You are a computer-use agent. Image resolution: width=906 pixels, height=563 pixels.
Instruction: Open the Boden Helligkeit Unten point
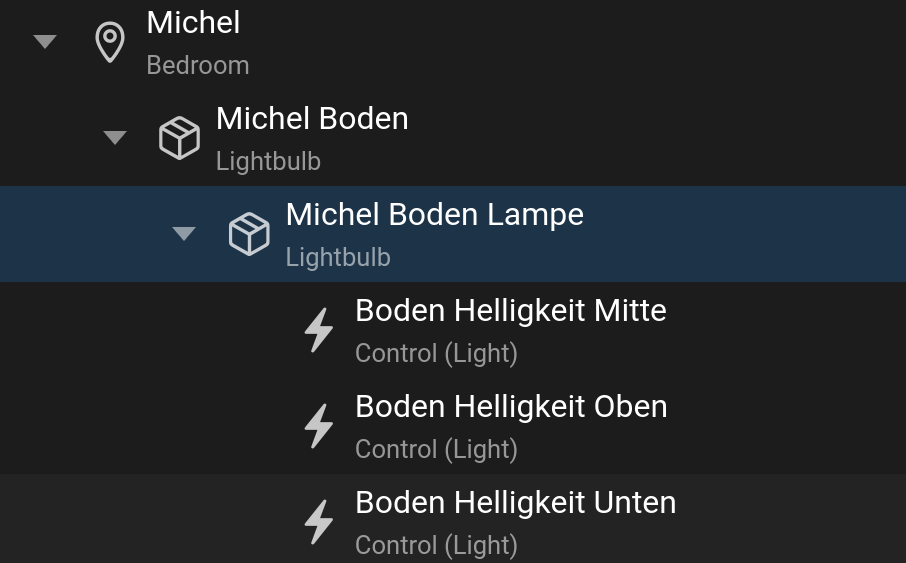point(453,518)
